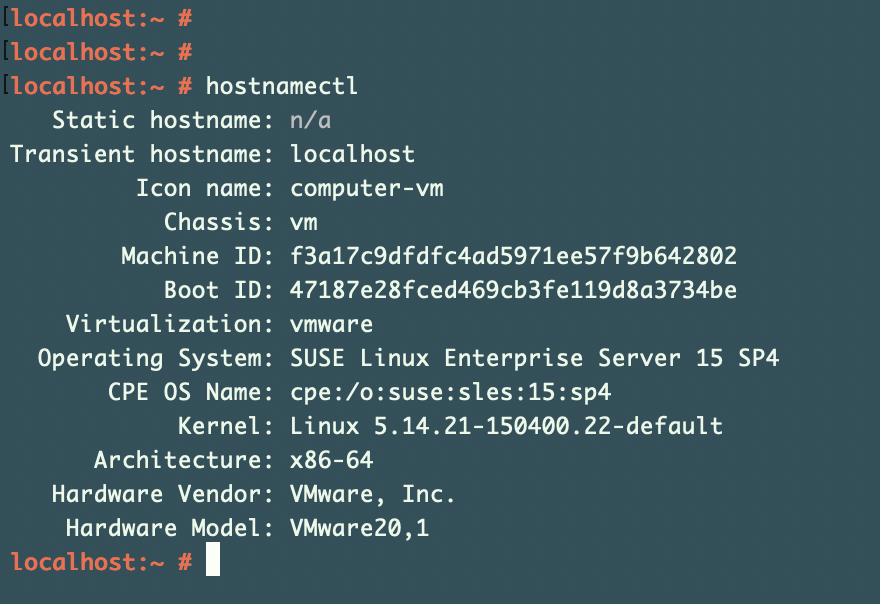Click the Transient hostname localhost value
880x604 pixels.
pos(352,154)
